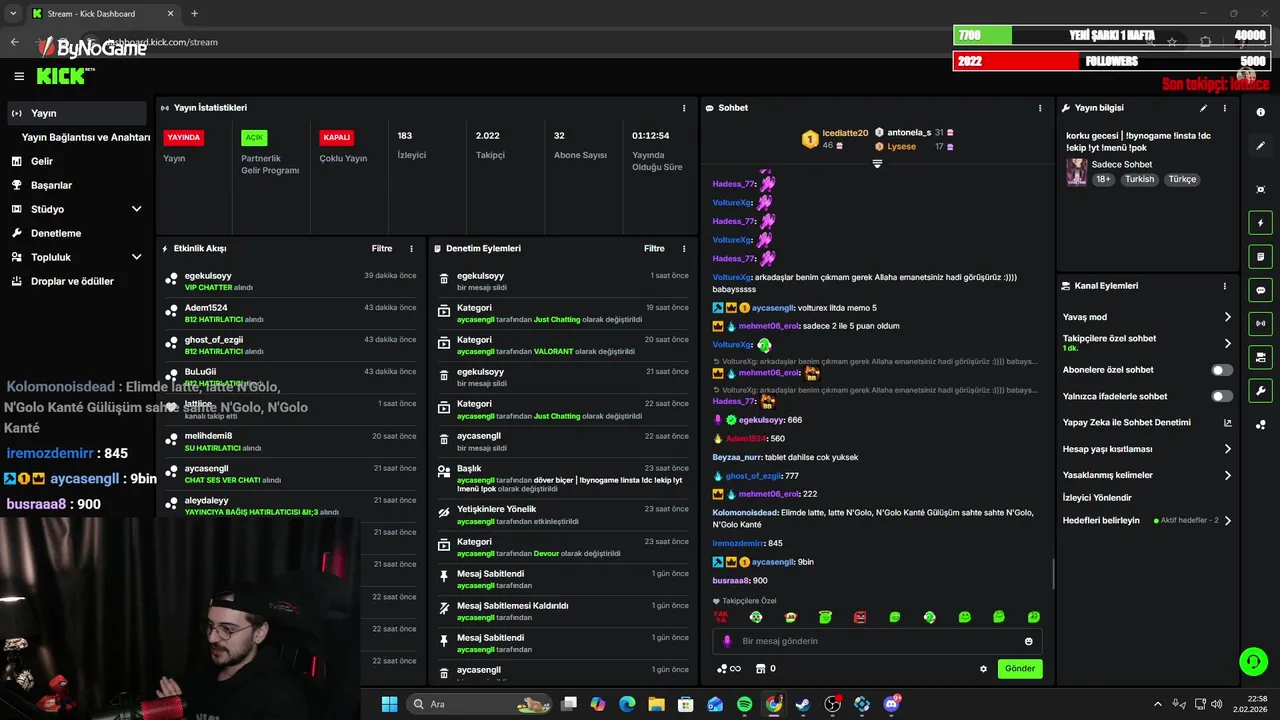The width and height of the screenshot is (1280, 720).
Task: Open the Yayın İstatistikleri three-dot menu
Action: click(684, 108)
